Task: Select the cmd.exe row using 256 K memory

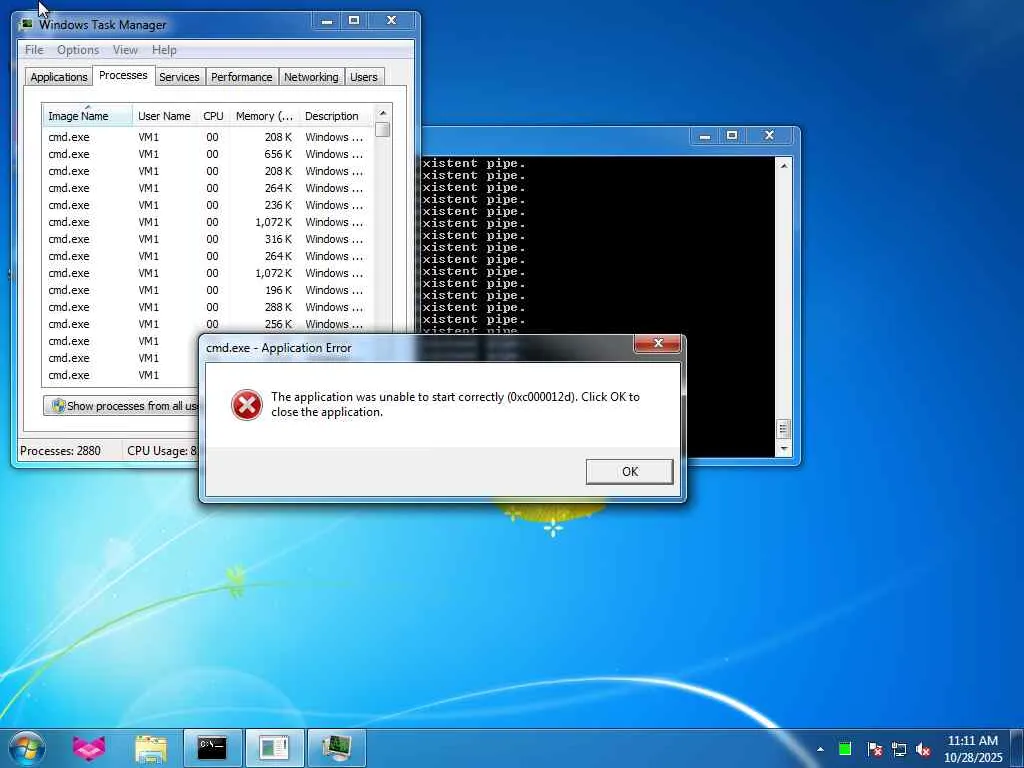Action: (208, 324)
